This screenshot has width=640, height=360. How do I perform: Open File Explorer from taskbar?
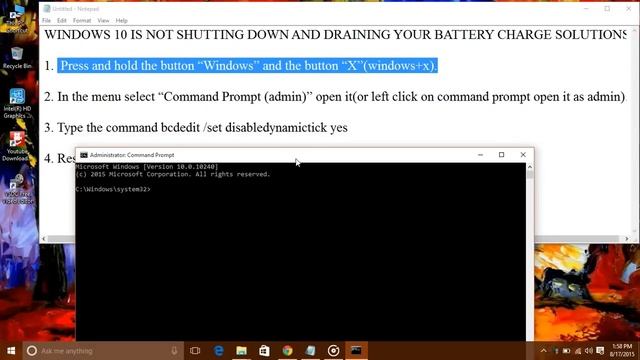coord(241,351)
